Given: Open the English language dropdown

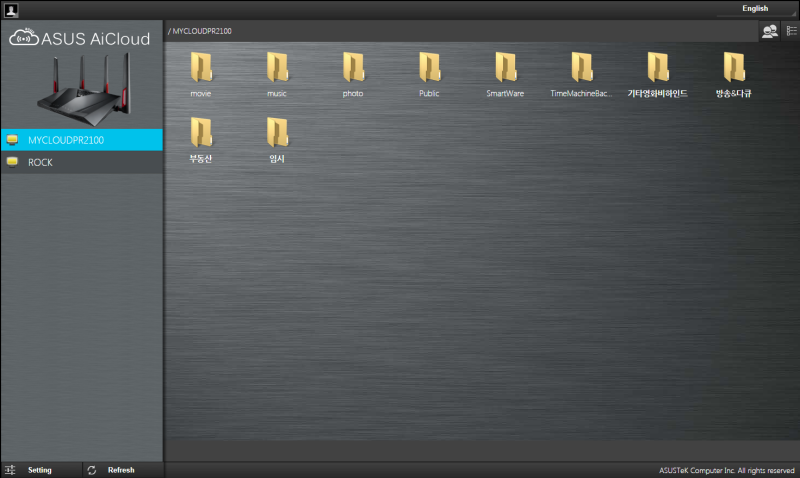Looking at the screenshot, I should coord(756,9).
